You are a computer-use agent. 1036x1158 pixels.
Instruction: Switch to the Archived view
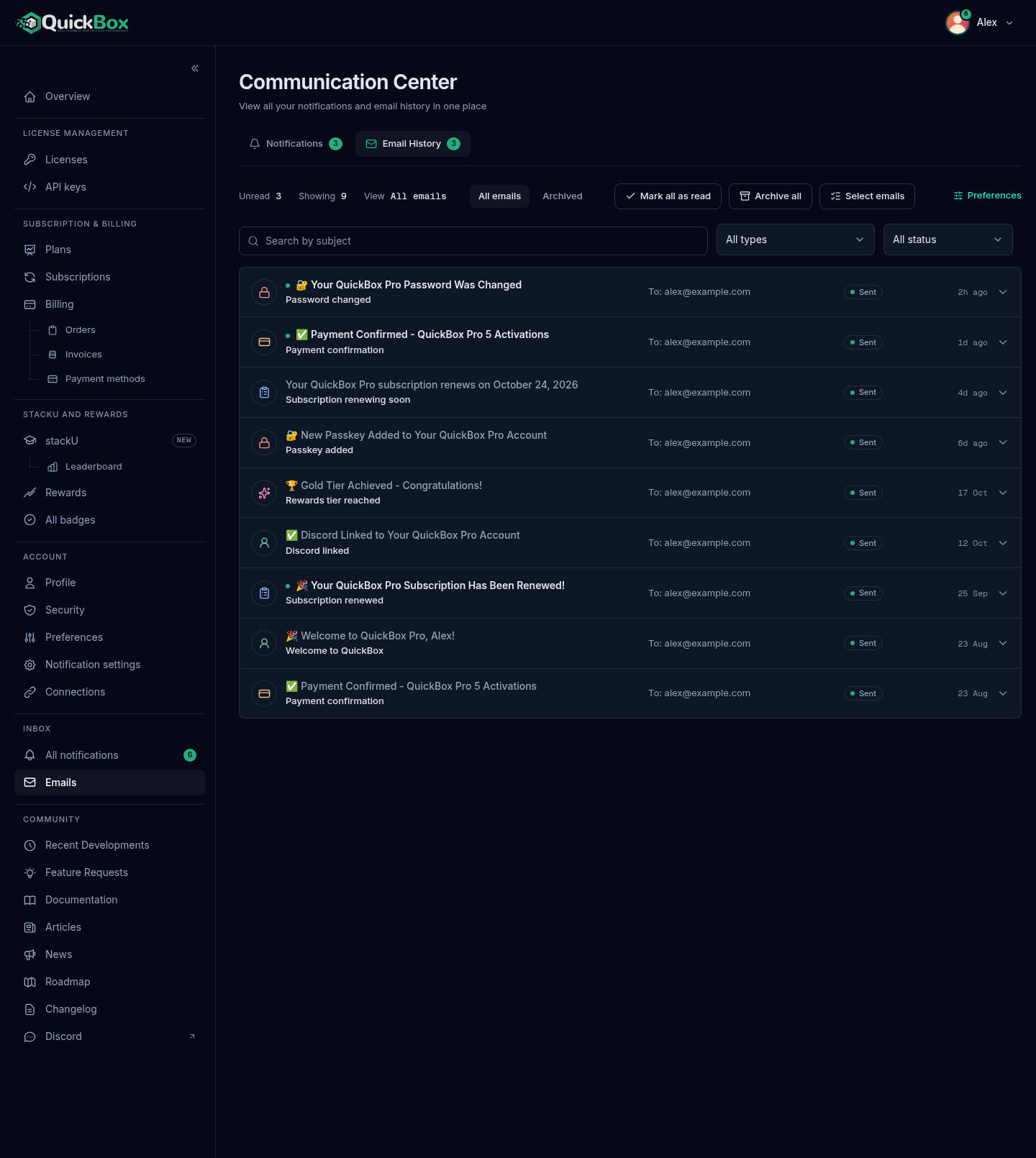tap(563, 196)
